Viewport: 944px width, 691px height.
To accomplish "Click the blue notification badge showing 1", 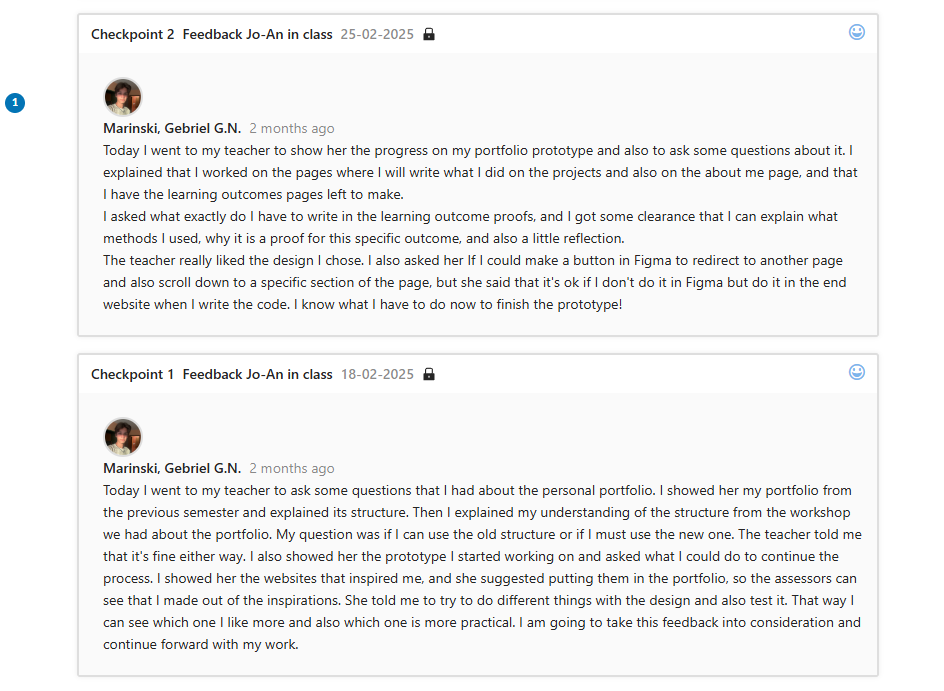I will coord(15,102).
